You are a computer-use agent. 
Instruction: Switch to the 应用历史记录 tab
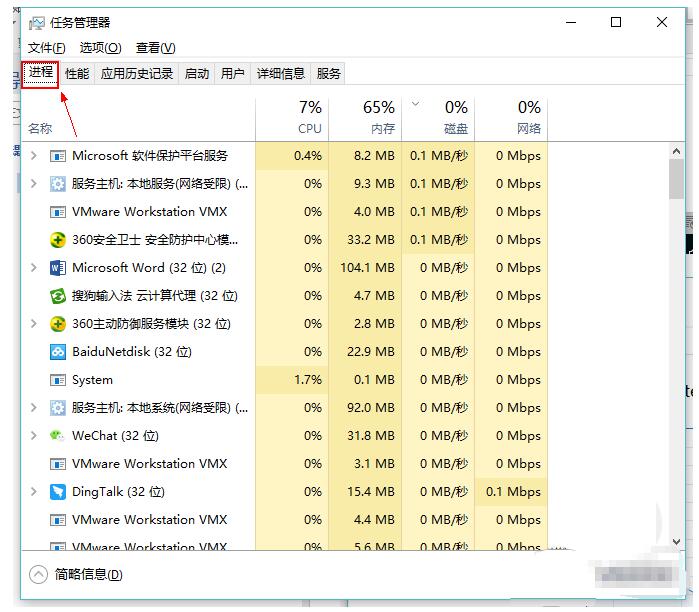point(137,74)
